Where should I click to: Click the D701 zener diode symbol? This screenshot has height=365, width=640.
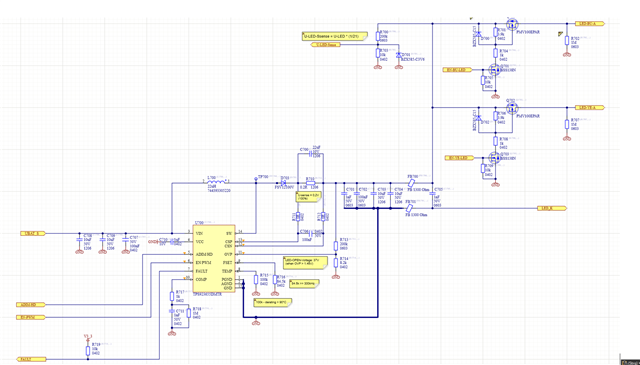[398, 54]
